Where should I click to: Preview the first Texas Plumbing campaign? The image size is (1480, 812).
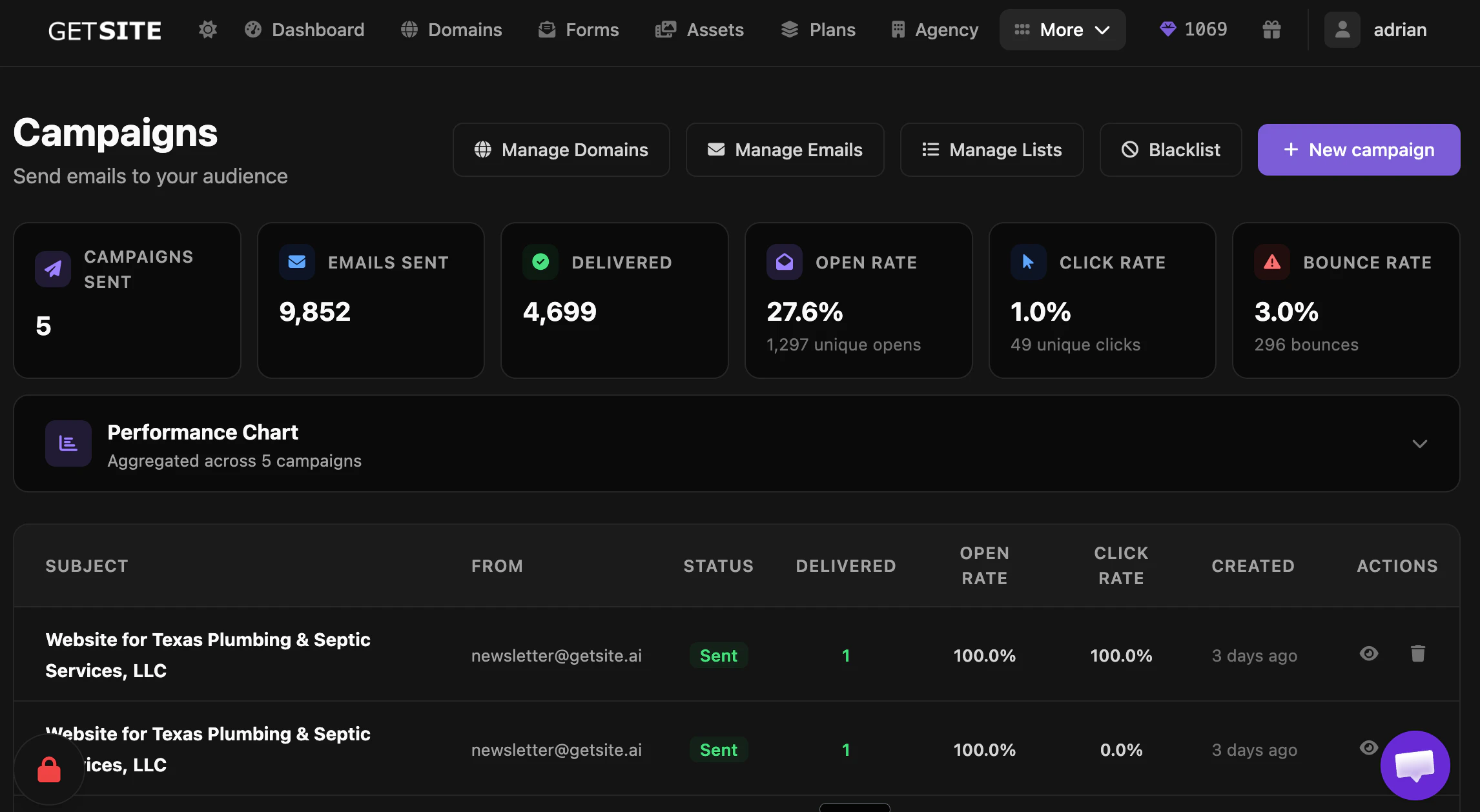pyautogui.click(x=1368, y=654)
